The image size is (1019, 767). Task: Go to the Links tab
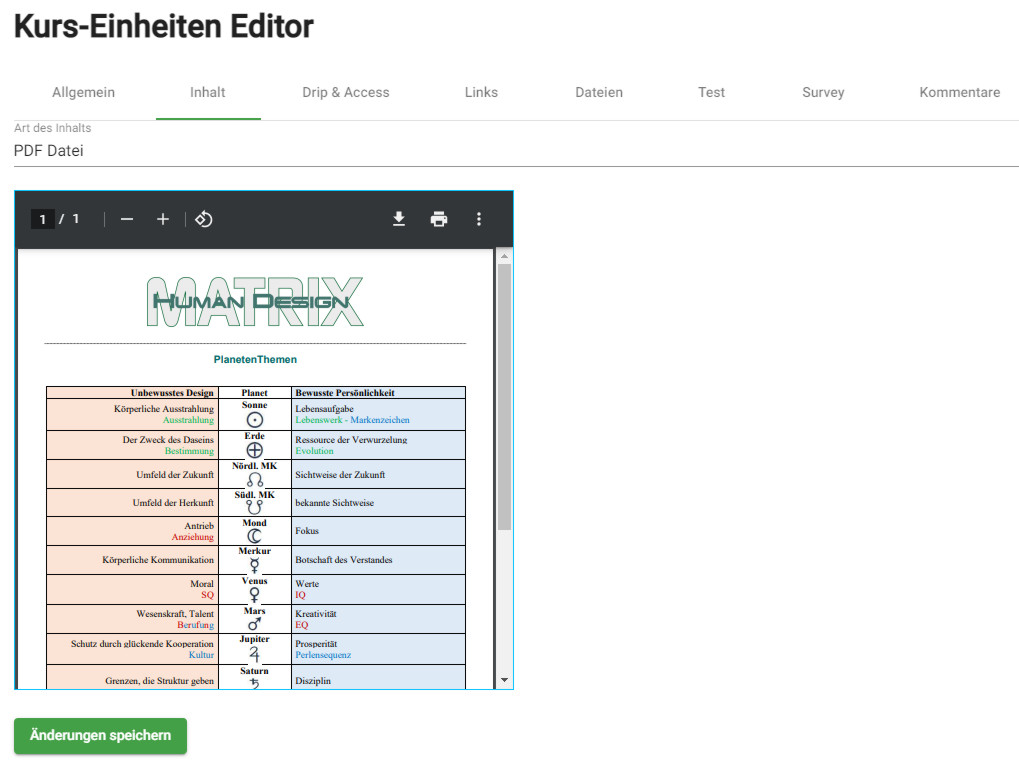481,92
